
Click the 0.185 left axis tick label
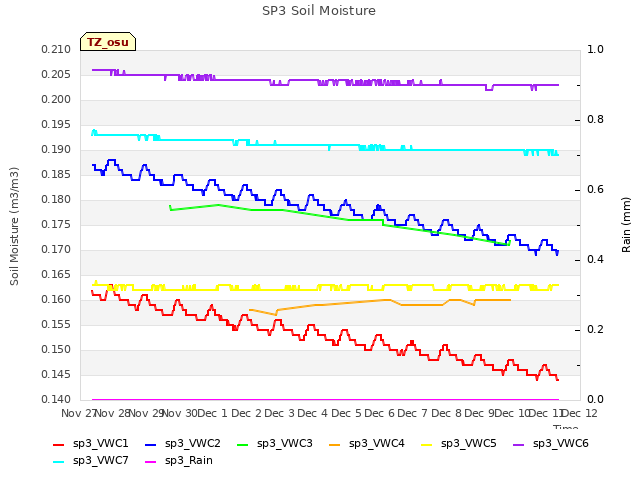pos(56,174)
